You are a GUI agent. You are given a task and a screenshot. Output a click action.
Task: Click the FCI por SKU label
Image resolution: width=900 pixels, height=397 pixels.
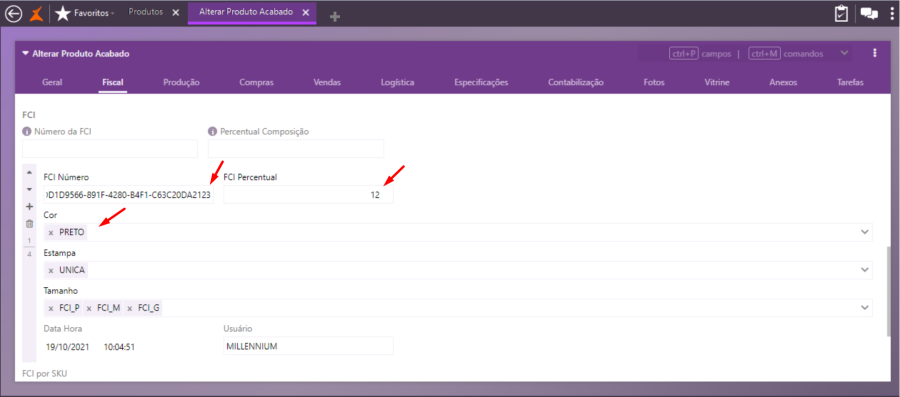tap(45, 374)
